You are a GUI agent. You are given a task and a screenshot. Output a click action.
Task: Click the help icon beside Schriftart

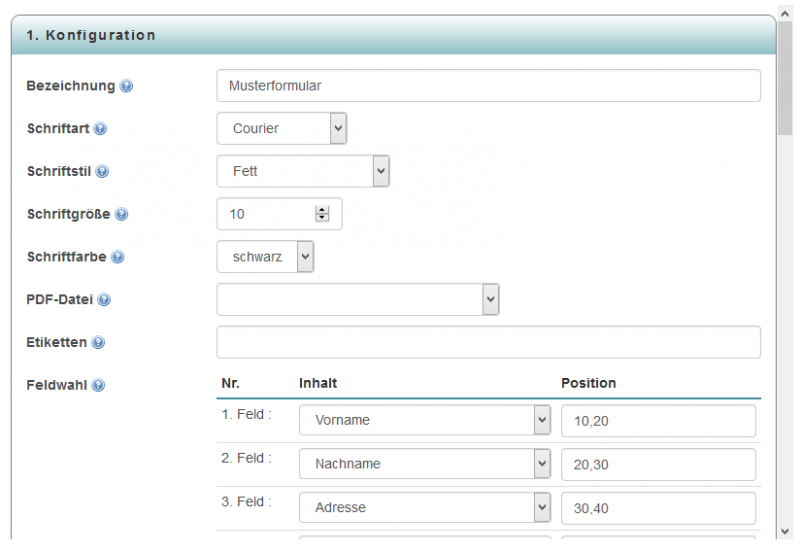(100, 129)
